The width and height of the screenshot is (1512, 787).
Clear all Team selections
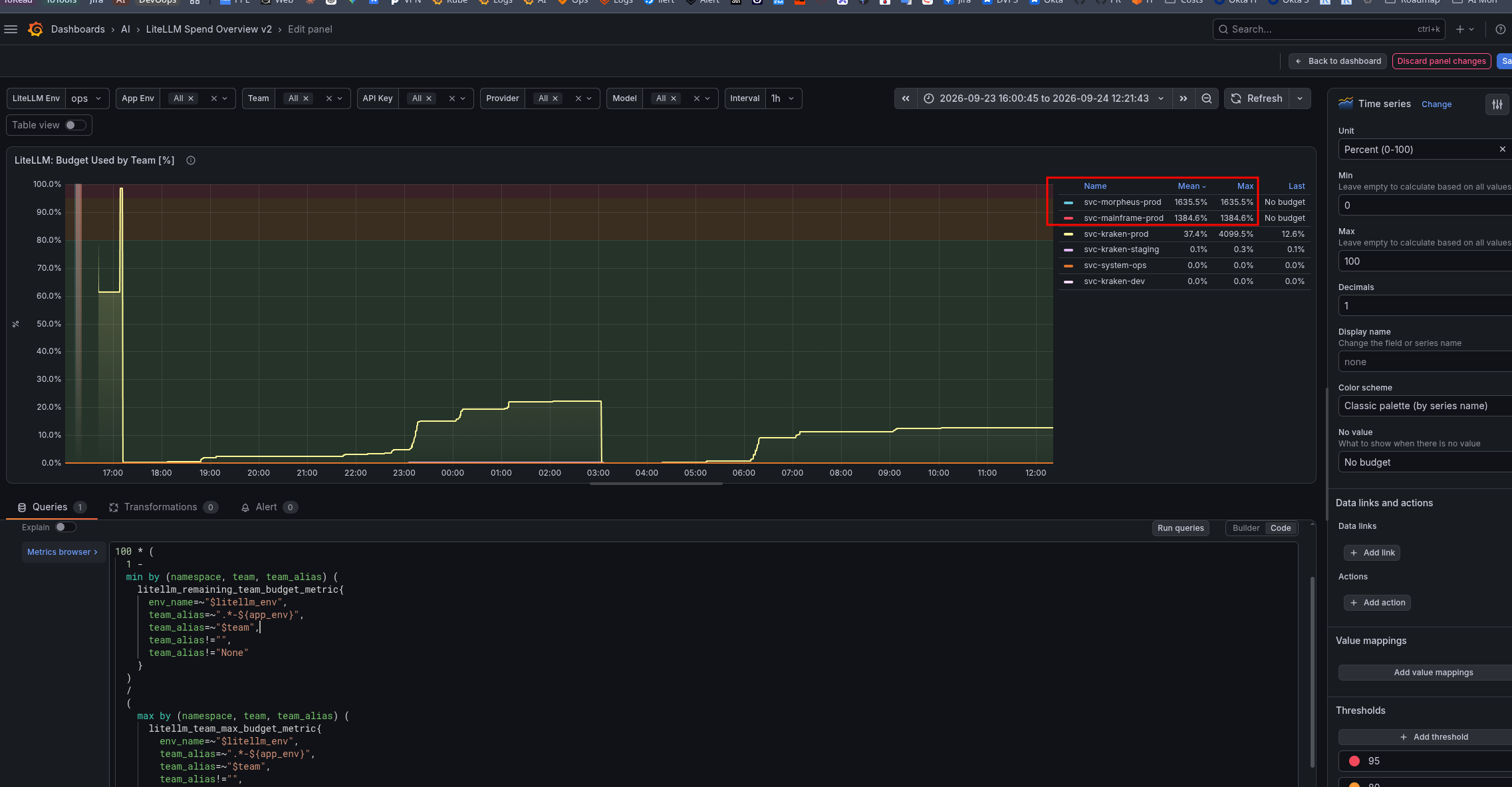329,98
